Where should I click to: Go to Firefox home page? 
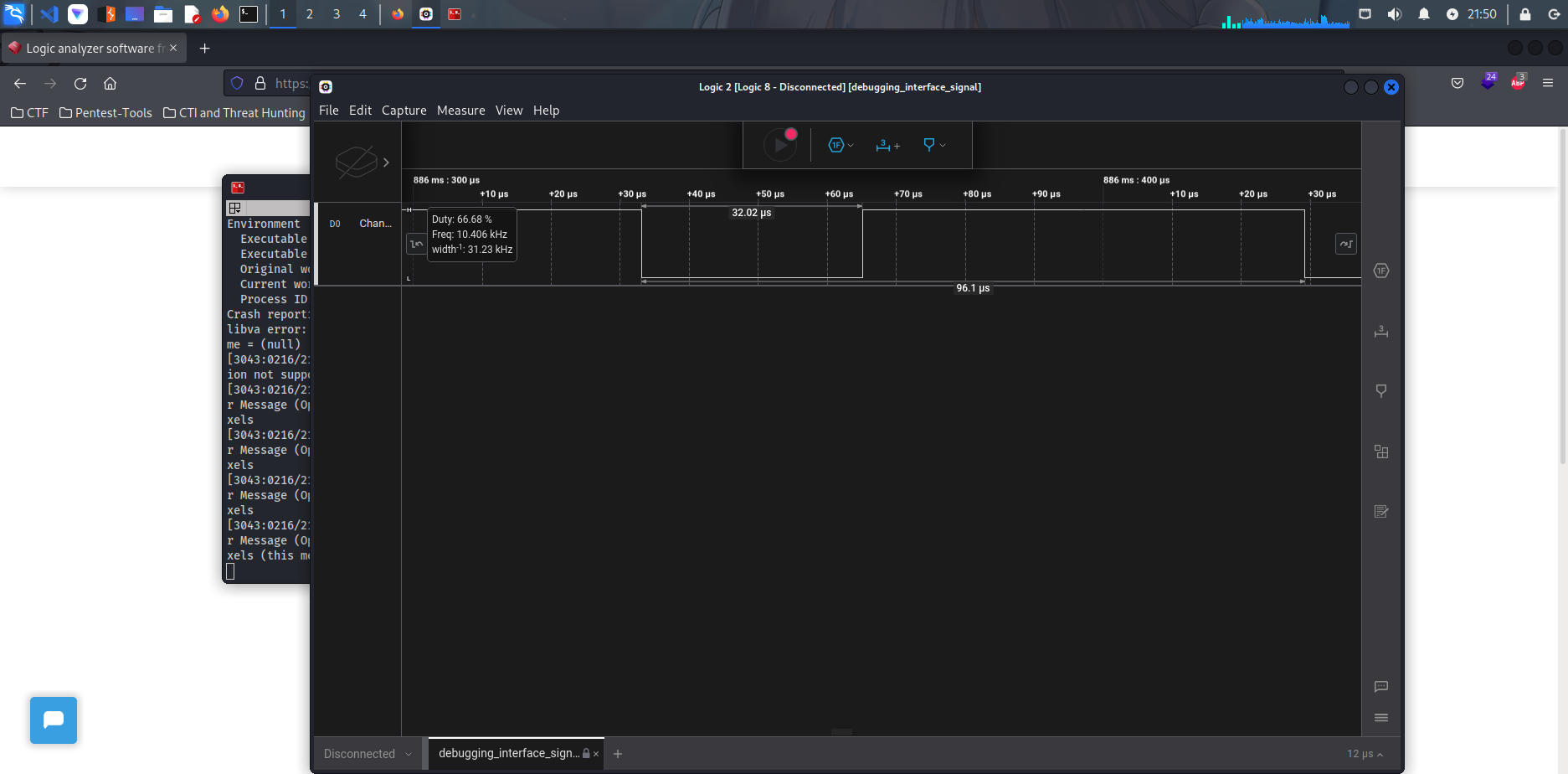pos(110,83)
